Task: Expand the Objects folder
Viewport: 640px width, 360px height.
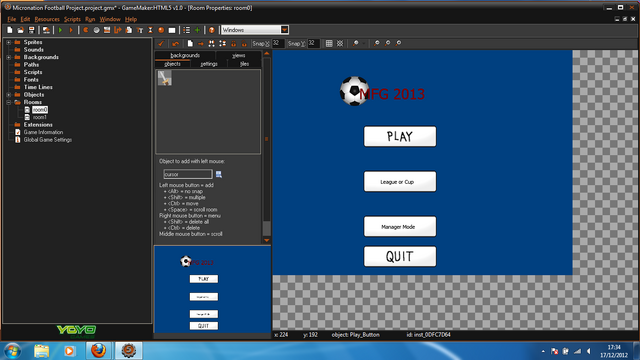Action: point(9,95)
